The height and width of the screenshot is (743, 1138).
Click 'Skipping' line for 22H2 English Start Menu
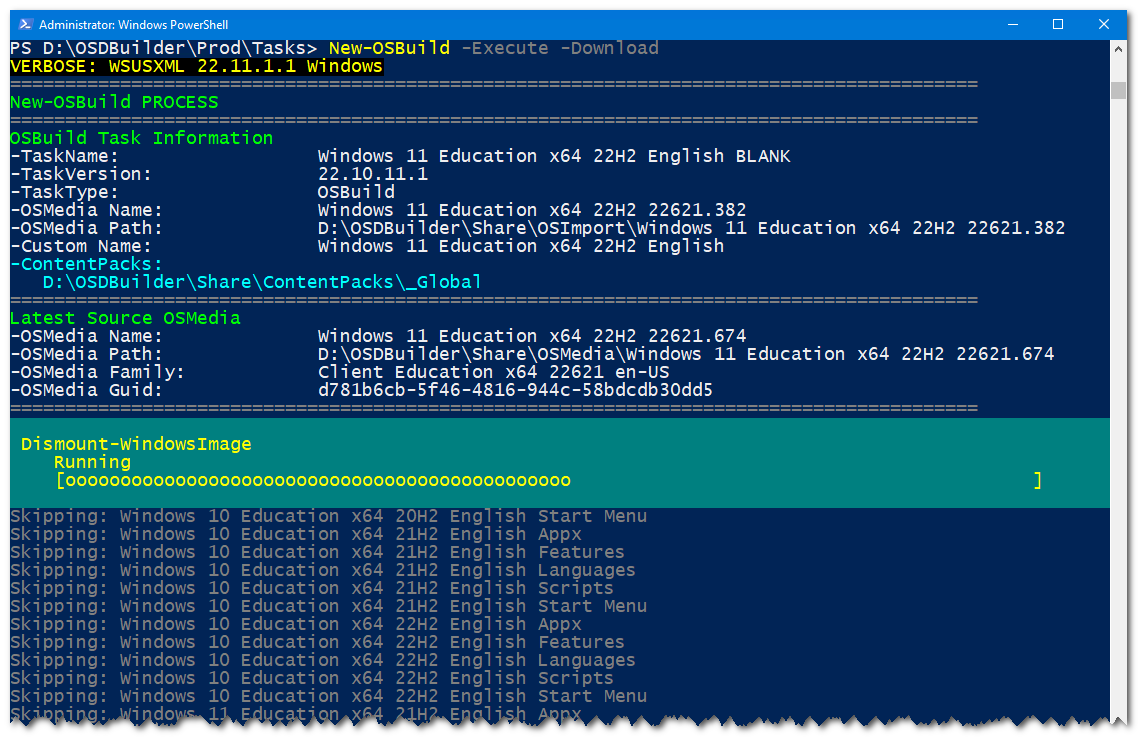point(328,697)
